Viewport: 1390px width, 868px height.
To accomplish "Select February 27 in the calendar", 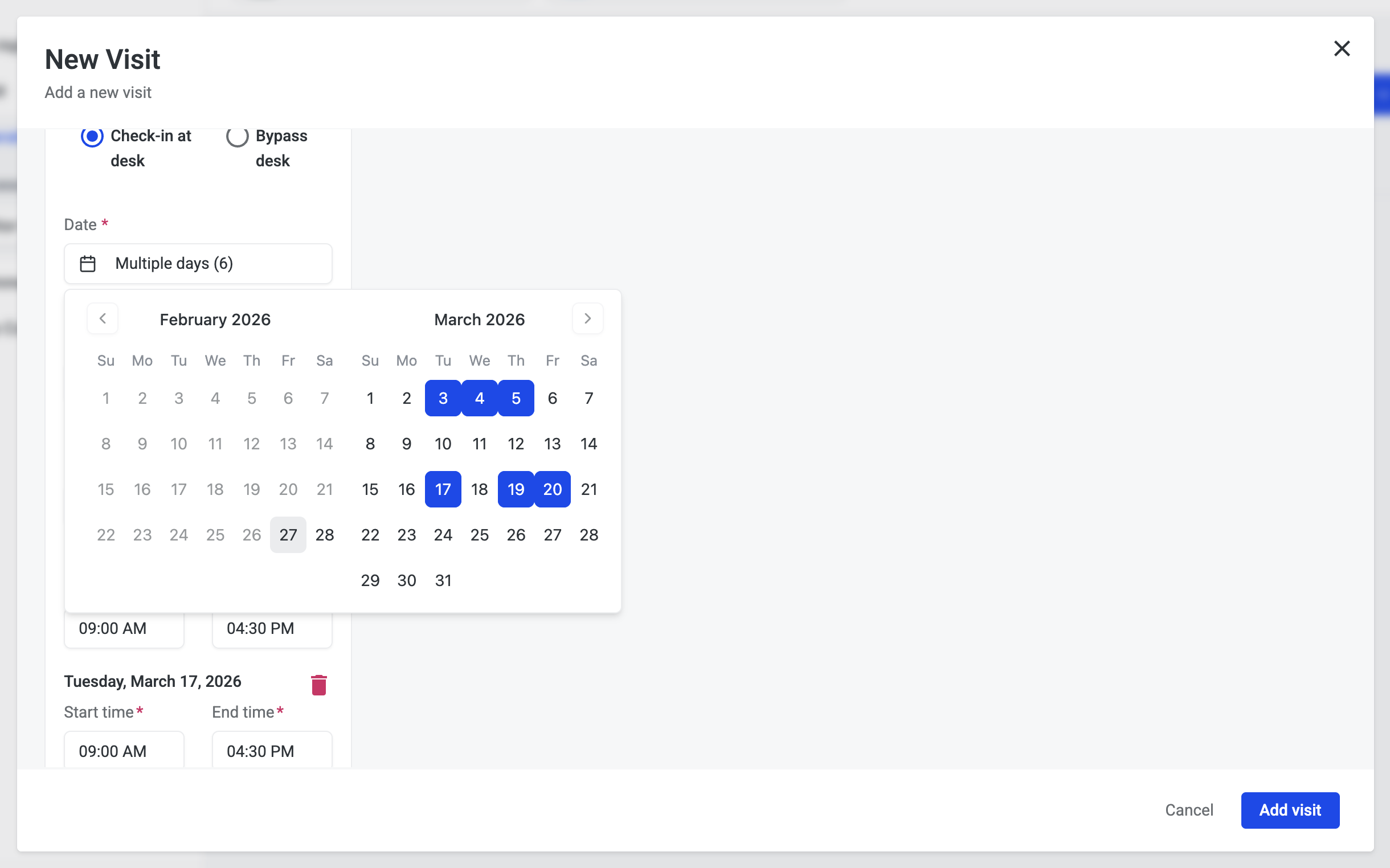I will coord(288,535).
